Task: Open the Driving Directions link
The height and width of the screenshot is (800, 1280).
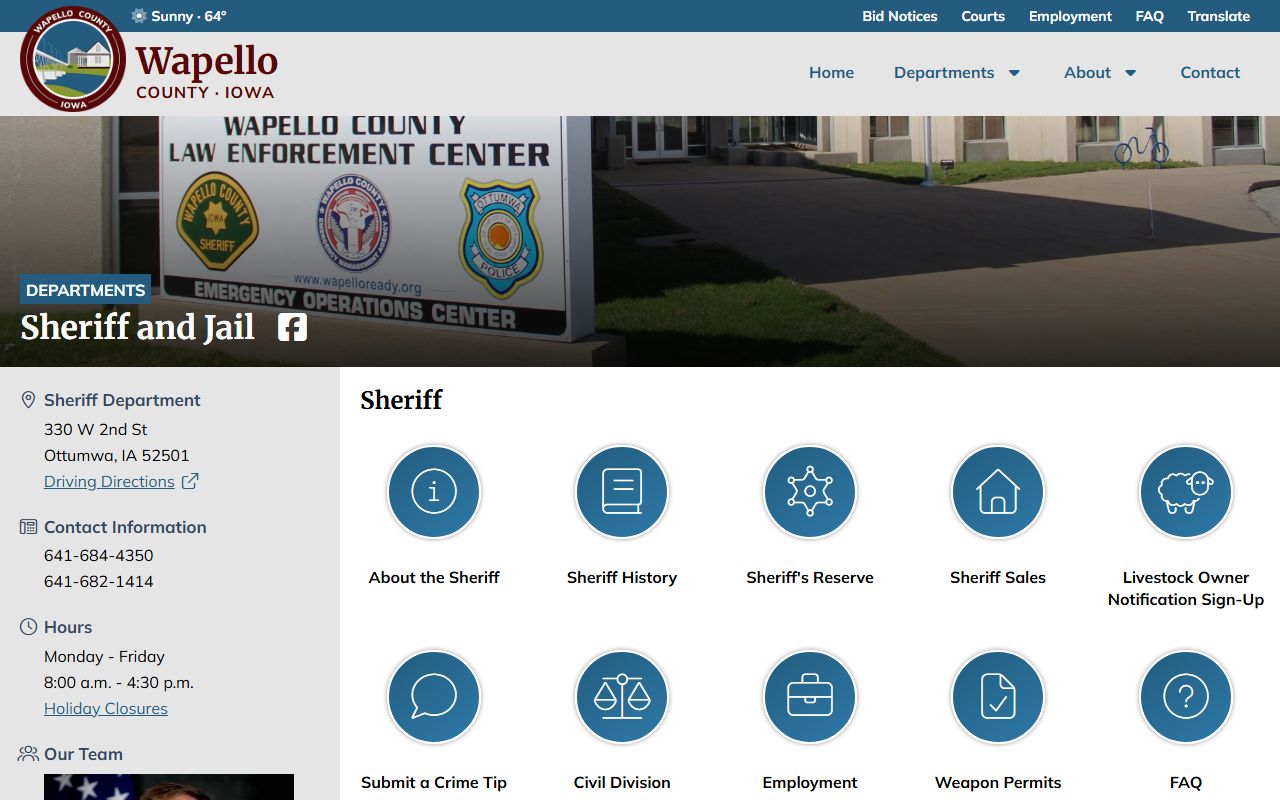Action: coord(109,481)
